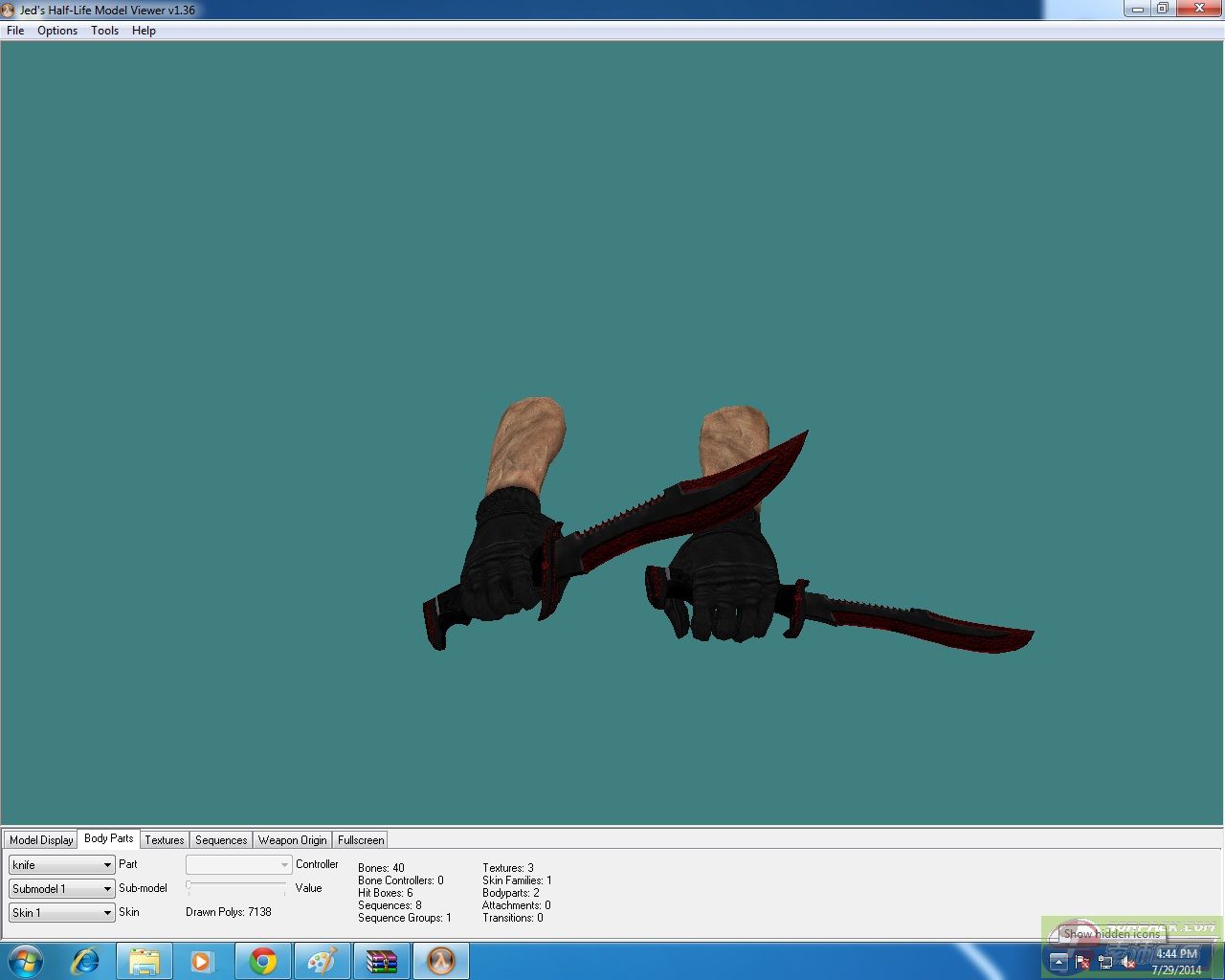Open Windows Explorer folder icon

tap(145, 960)
